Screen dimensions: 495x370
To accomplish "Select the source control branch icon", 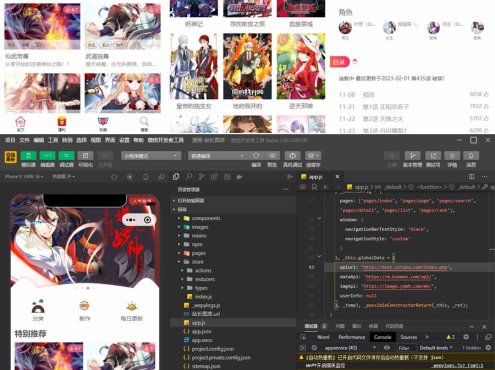I will pos(201,177).
